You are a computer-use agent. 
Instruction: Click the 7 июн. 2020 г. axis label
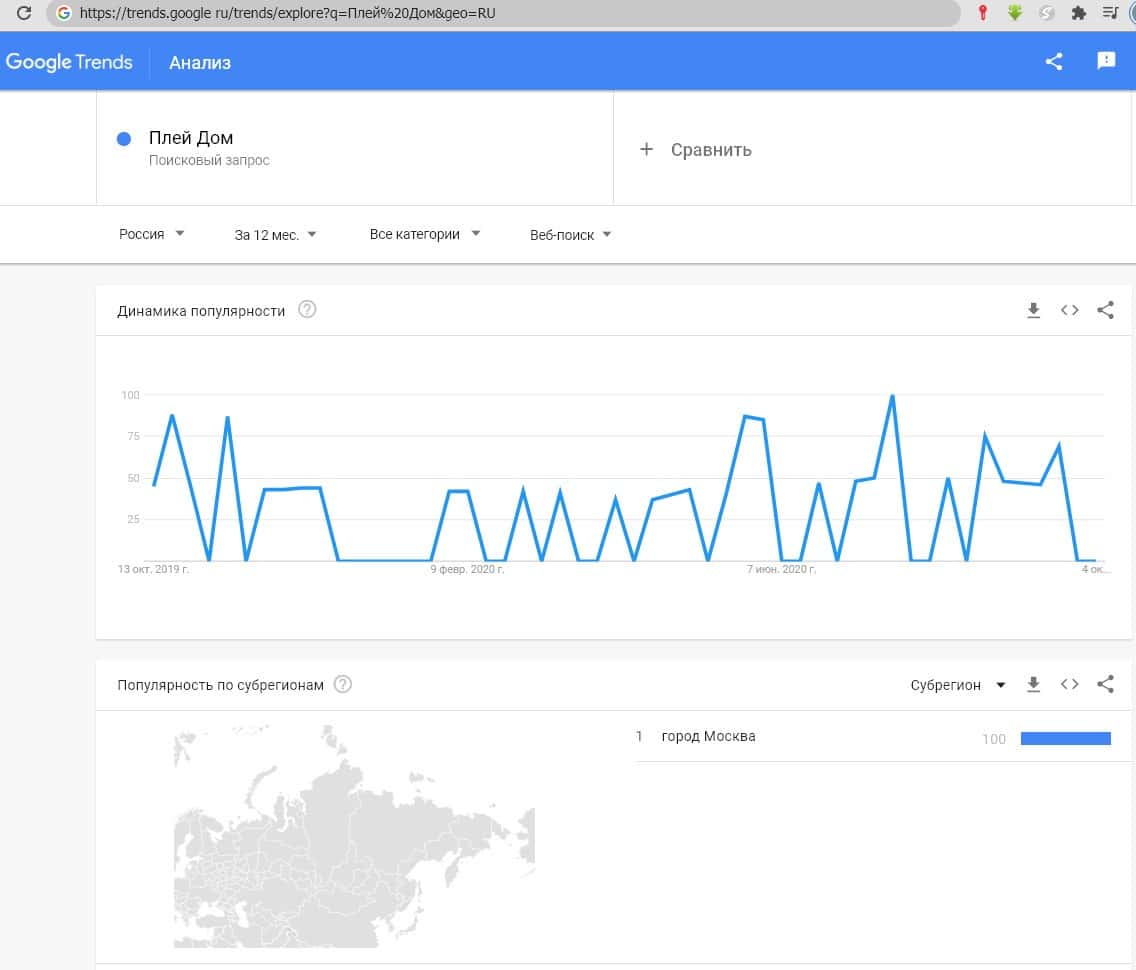pyautogui.click(x=781, y=569)
